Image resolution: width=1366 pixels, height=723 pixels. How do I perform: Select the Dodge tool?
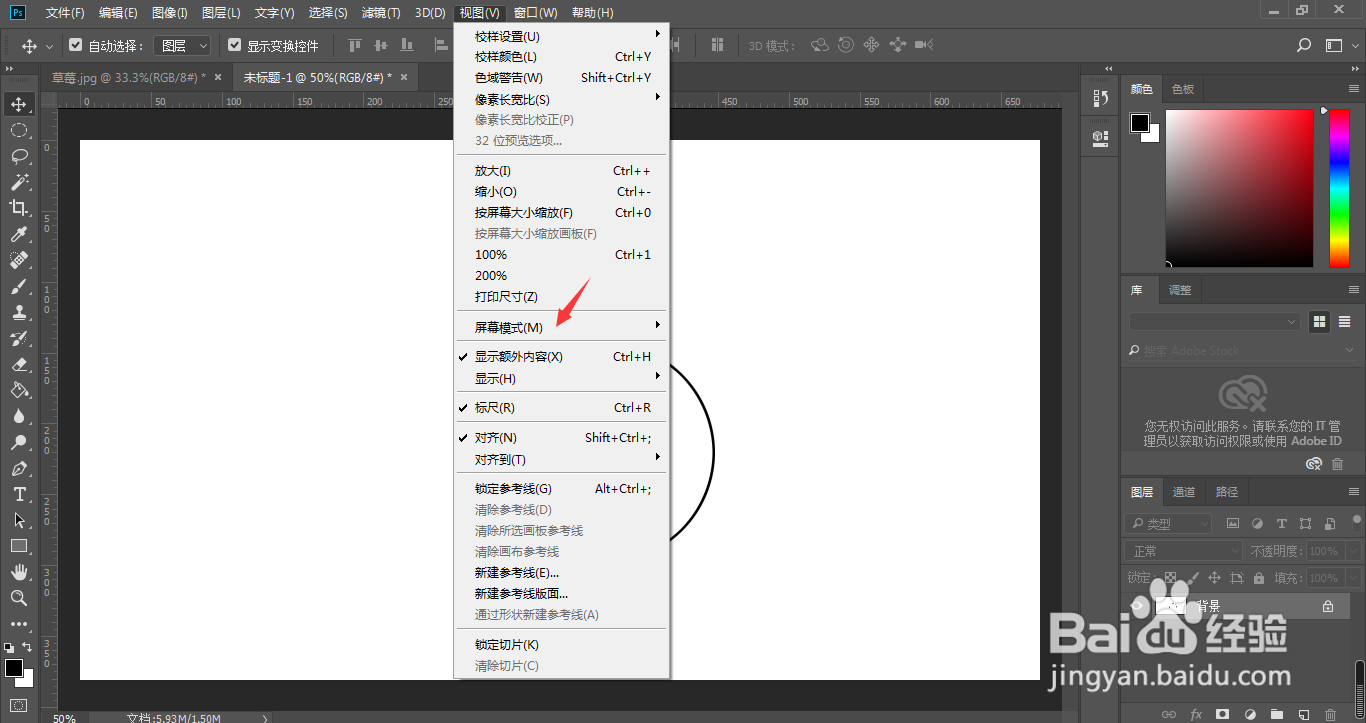pyautogui.click(x=19, y=442)
